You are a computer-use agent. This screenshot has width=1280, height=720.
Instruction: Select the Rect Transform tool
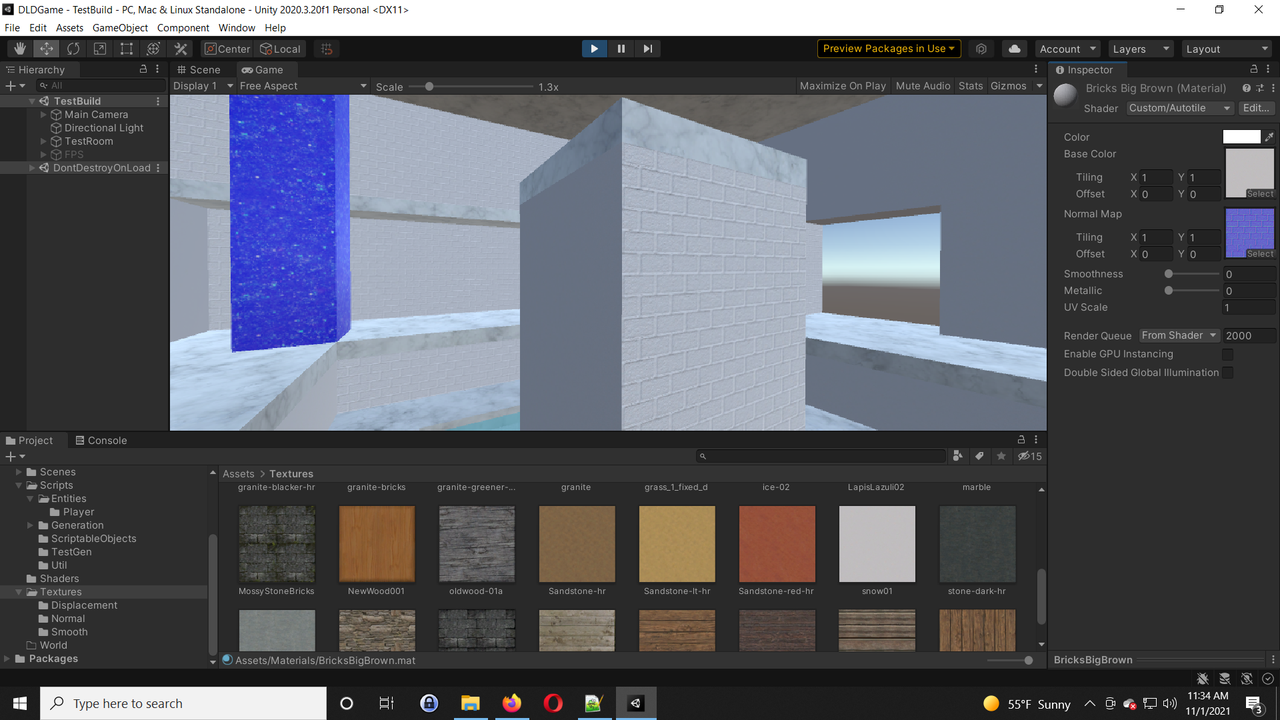[126, 48]
